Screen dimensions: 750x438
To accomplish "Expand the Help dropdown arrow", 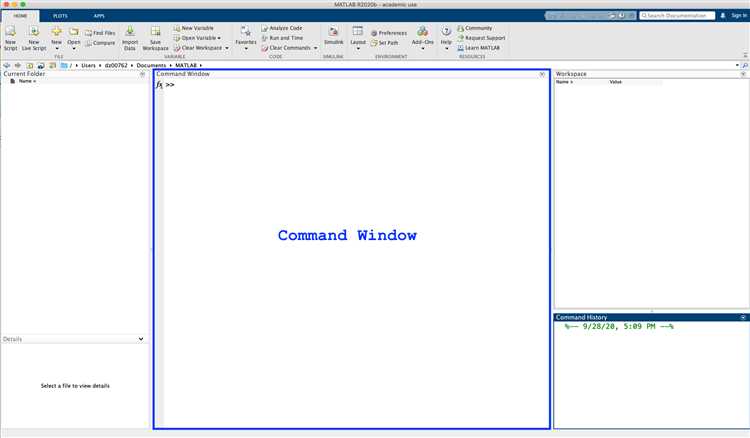I will pos(446,49).
